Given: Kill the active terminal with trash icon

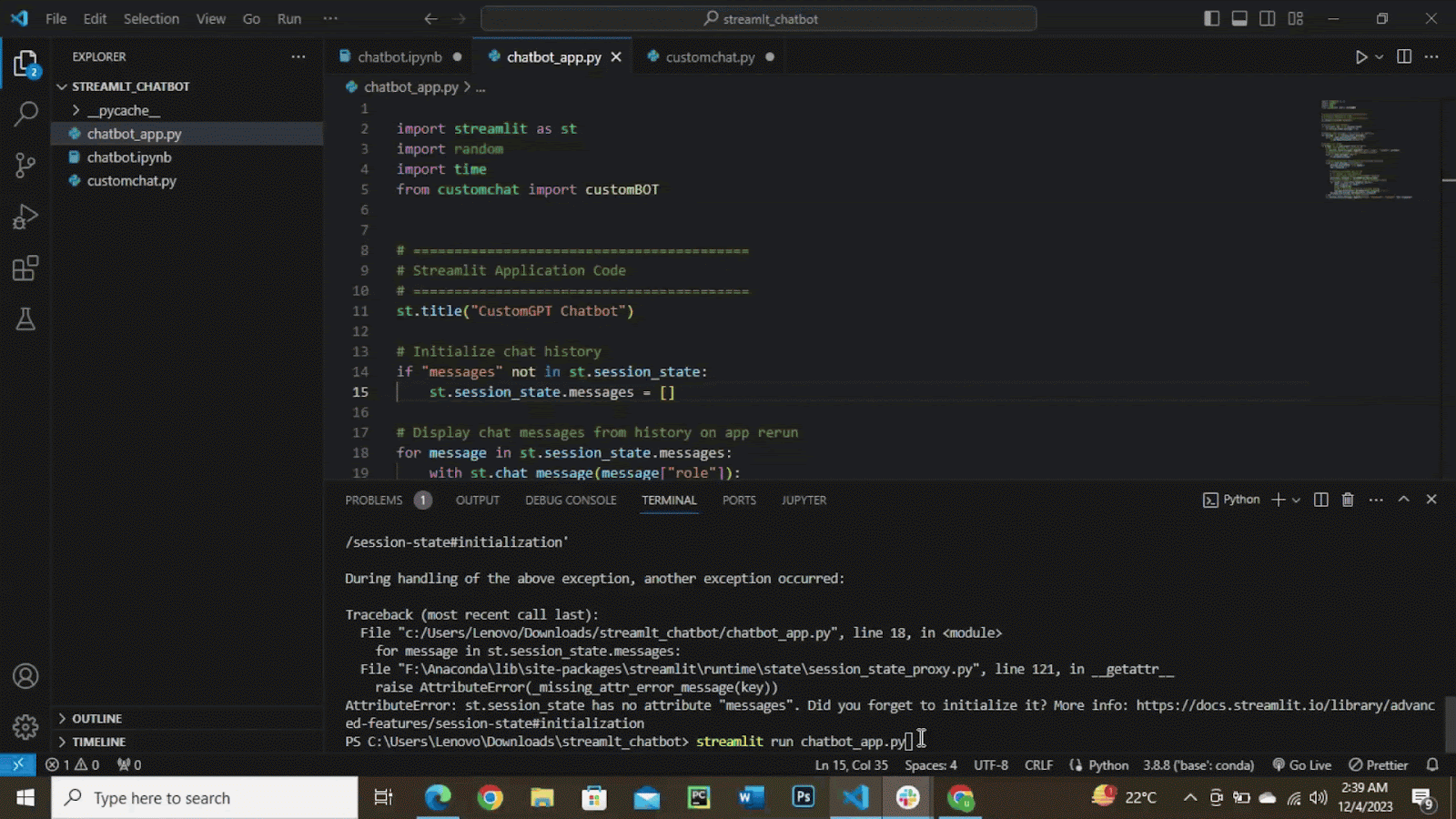Looking at the screenshot, I should 1348,500.
